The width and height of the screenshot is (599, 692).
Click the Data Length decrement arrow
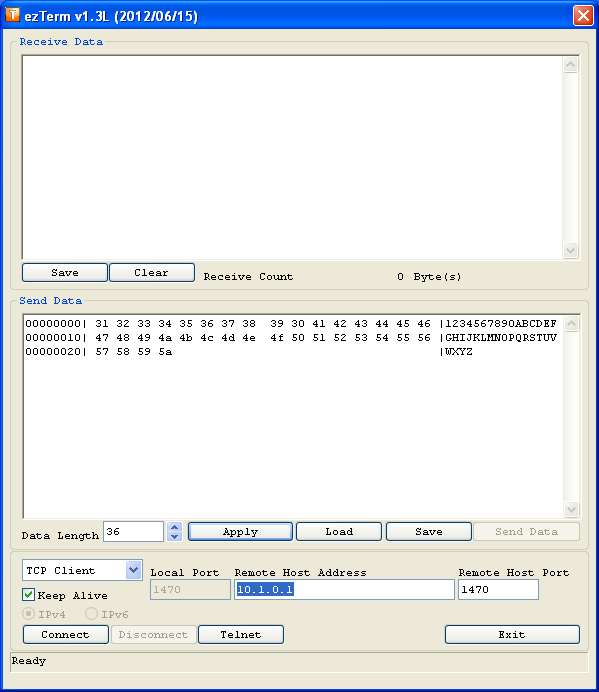tap(175, 537)
